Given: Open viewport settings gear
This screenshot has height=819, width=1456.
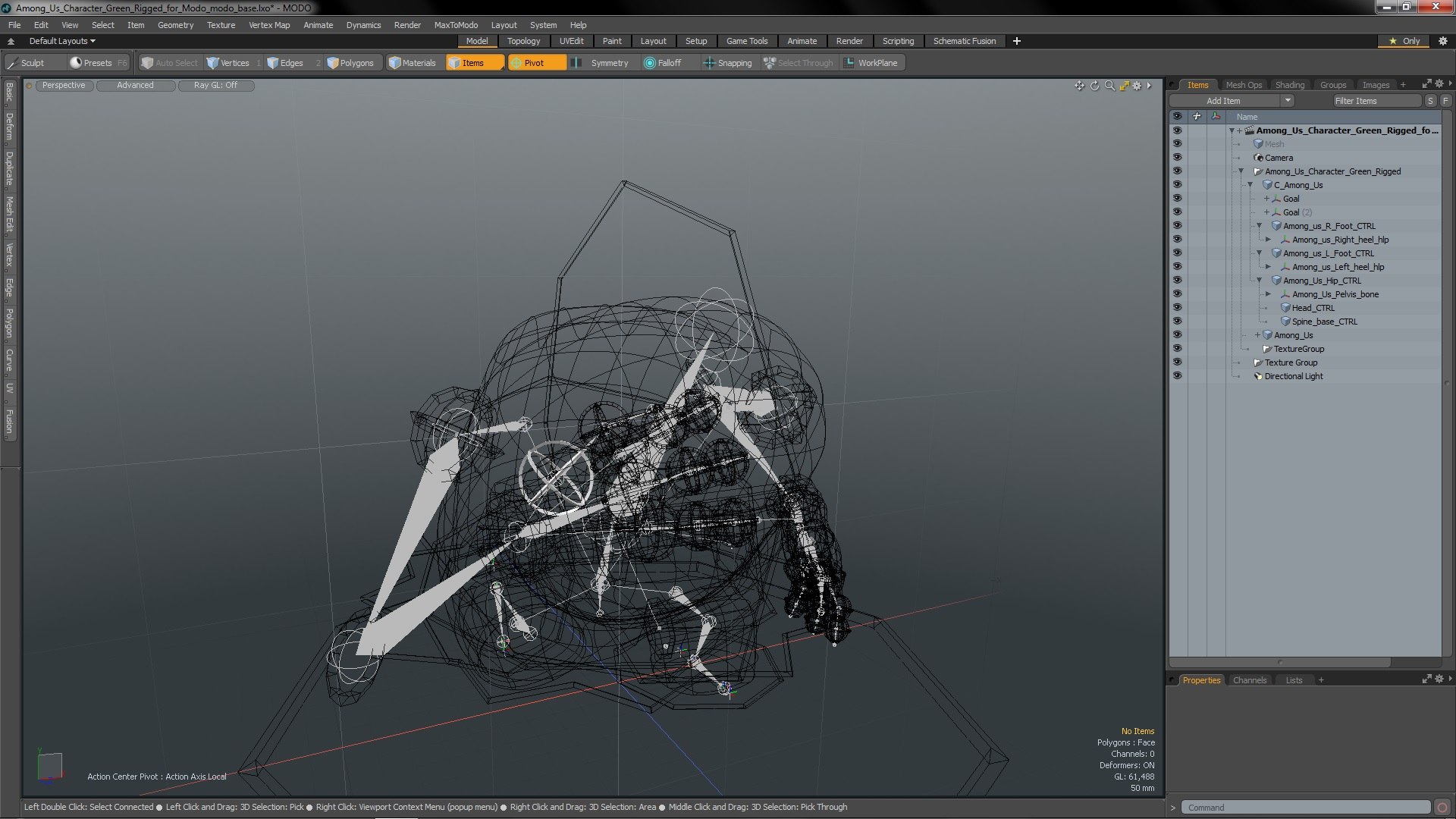Looking at the screenshot, I should point(1137,86).
